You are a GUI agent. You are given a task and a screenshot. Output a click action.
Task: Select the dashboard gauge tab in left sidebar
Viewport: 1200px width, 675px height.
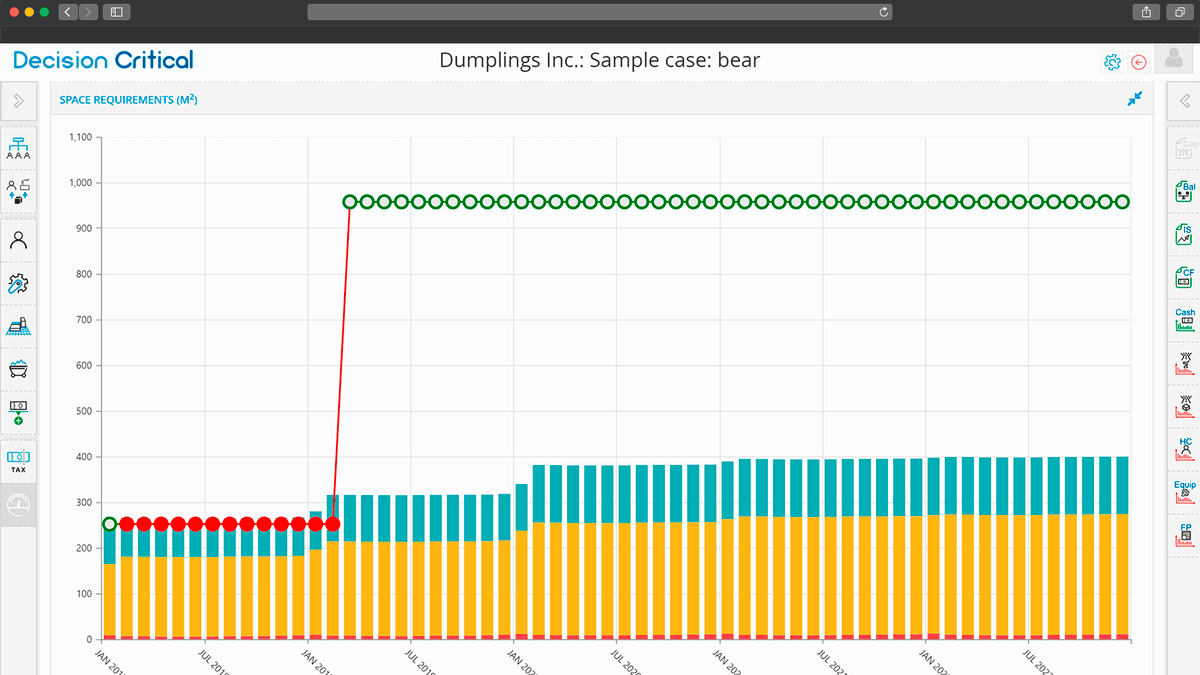pyautogui.click(x=18, y=504)
